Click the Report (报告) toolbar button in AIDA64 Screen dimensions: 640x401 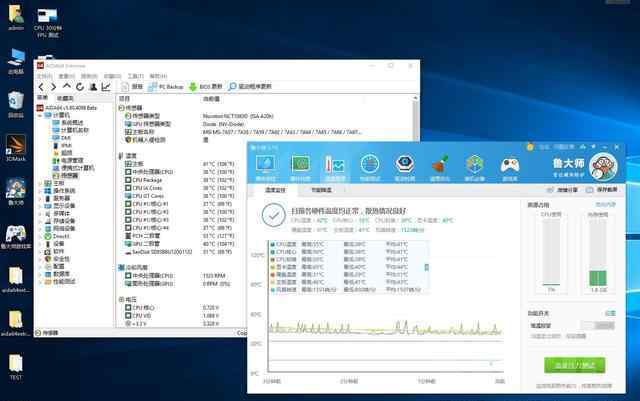(132, 87)
